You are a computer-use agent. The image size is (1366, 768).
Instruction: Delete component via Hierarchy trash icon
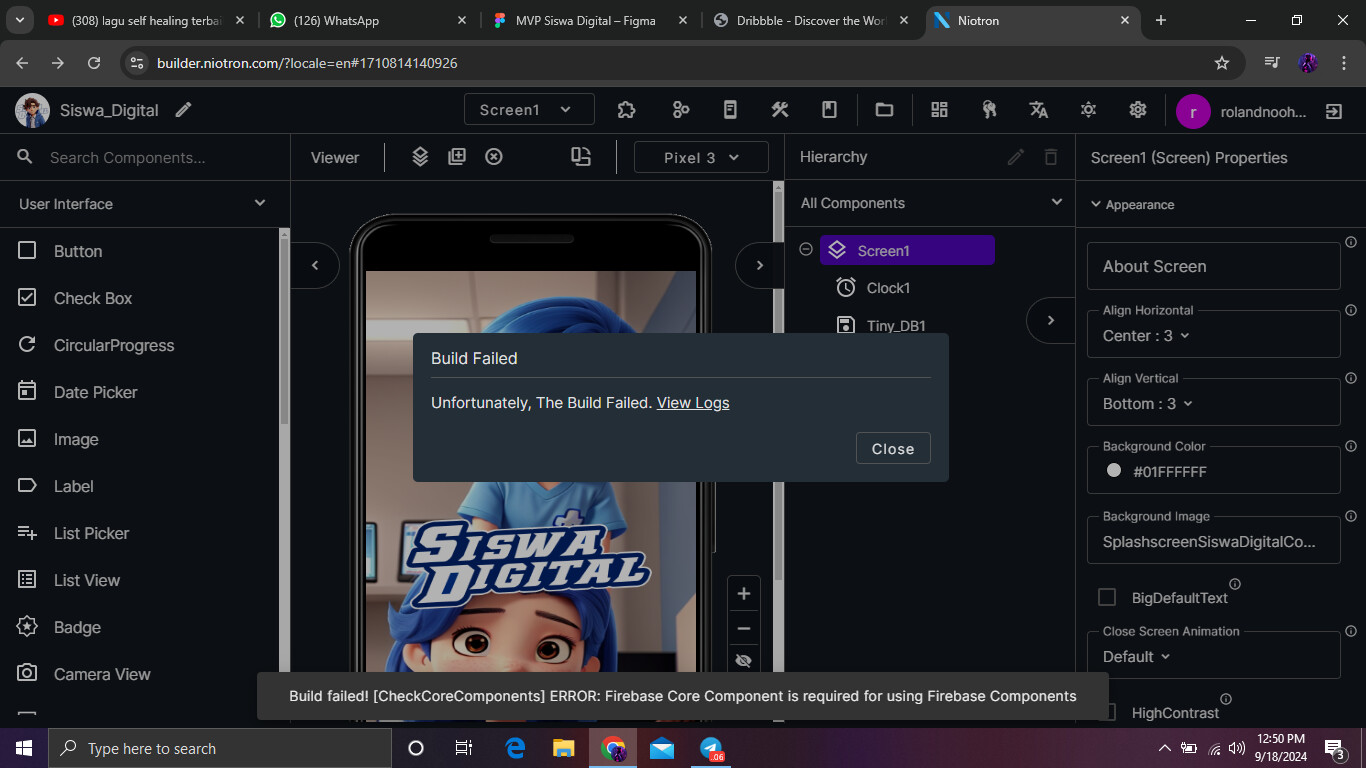1051,157
